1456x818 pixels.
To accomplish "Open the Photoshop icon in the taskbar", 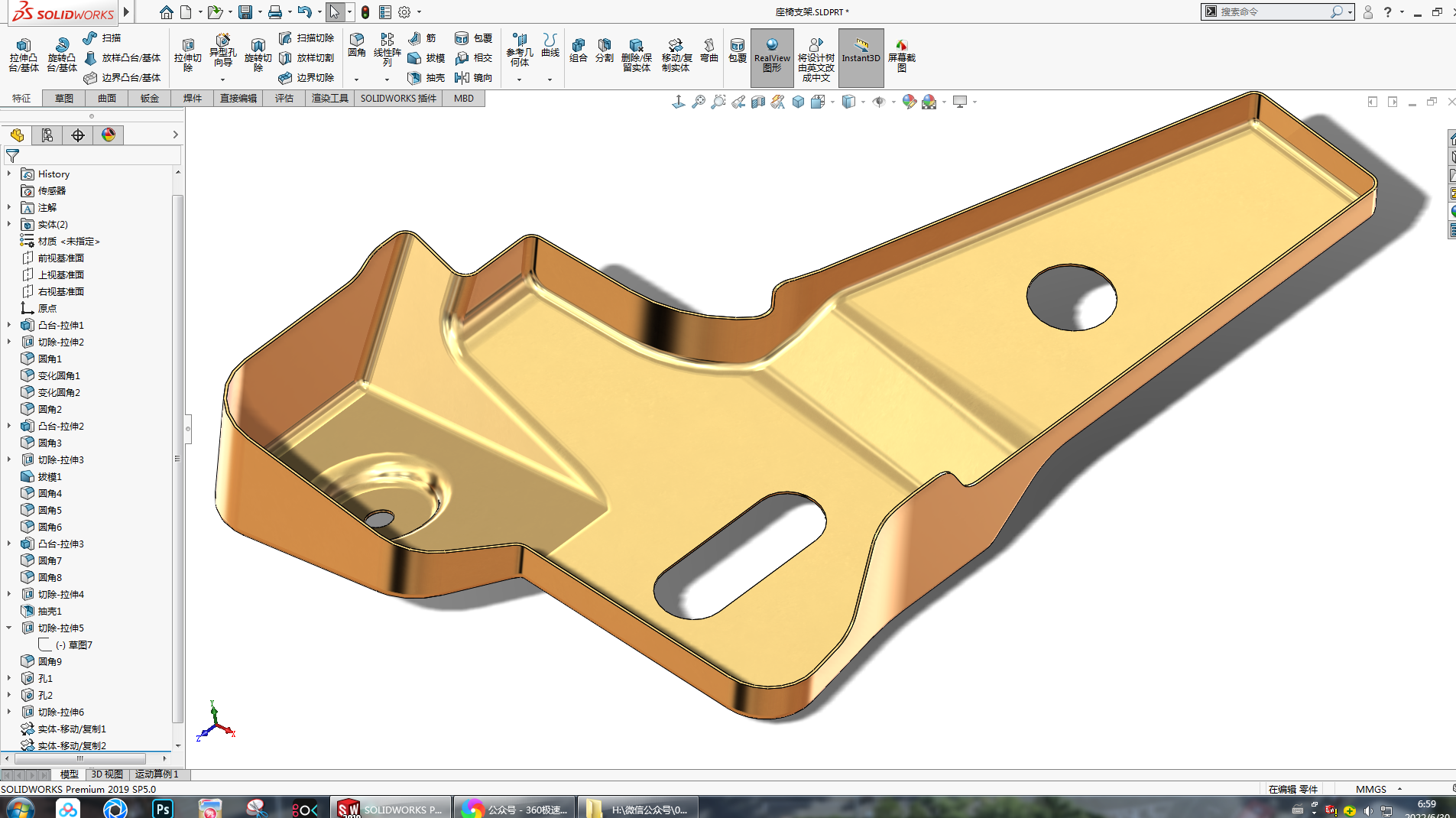I will point(162,809).
